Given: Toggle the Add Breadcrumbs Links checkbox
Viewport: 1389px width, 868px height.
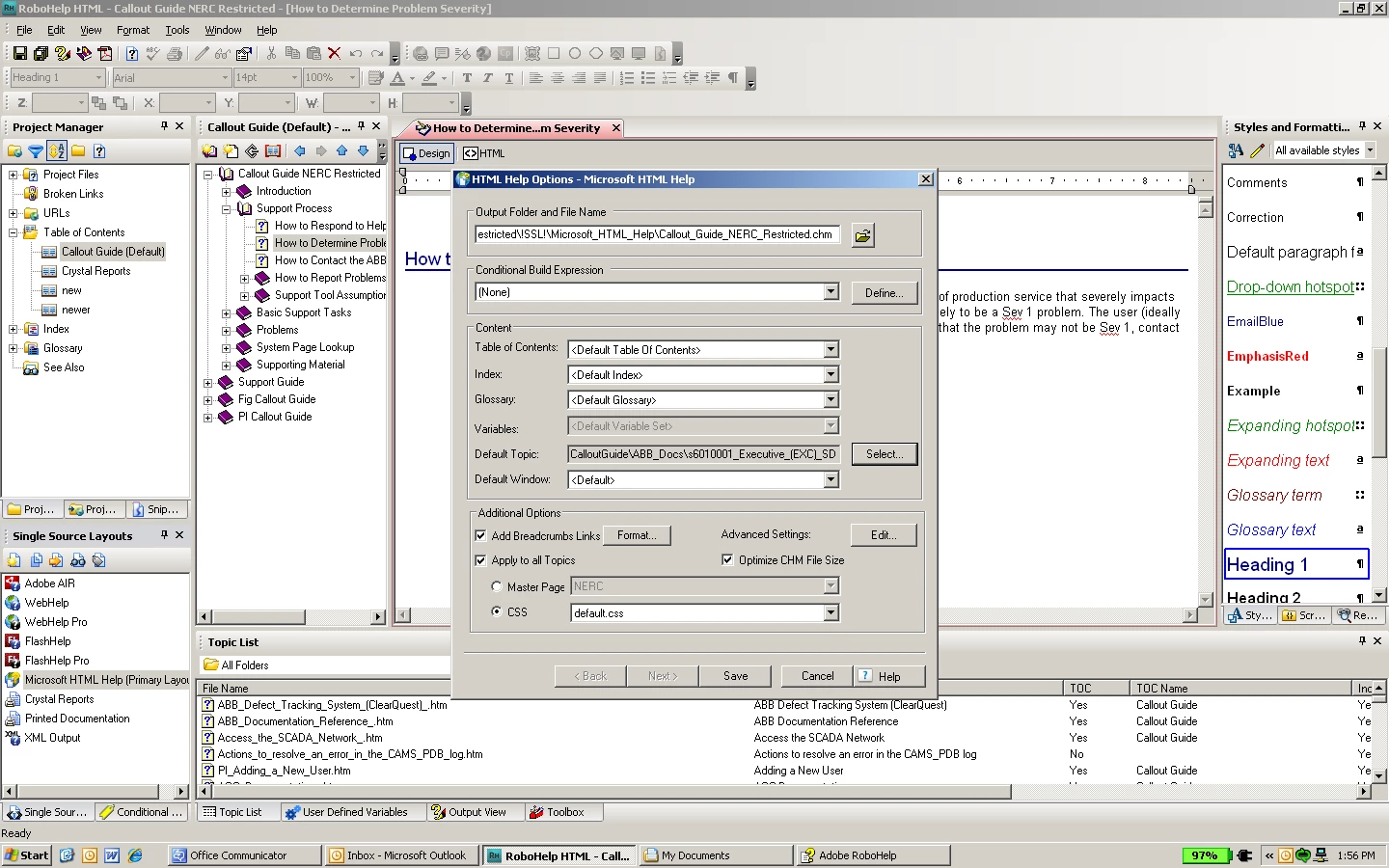Looking at the screenshot, I should (x=480, y=535).
